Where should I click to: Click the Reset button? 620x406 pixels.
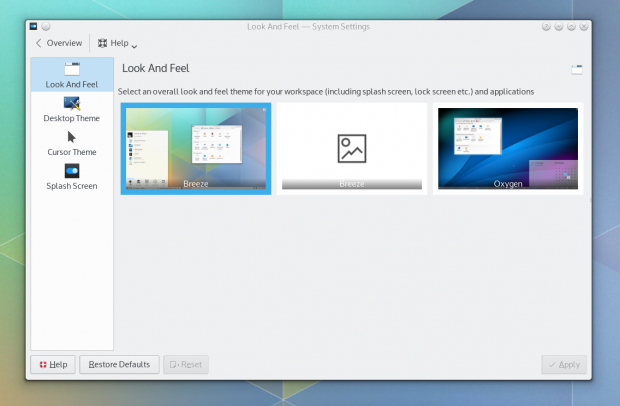pyautogui.click(x=186, y=364)
